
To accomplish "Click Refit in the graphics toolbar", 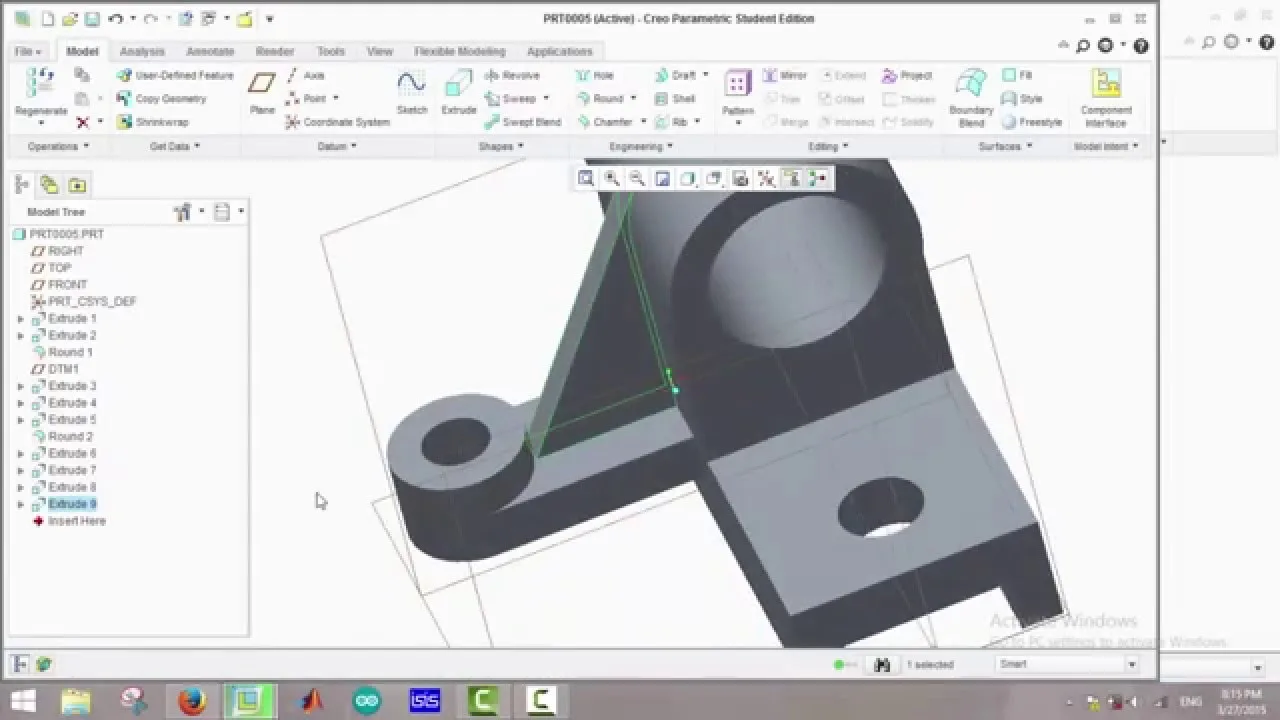I will [x=586, y=179].
